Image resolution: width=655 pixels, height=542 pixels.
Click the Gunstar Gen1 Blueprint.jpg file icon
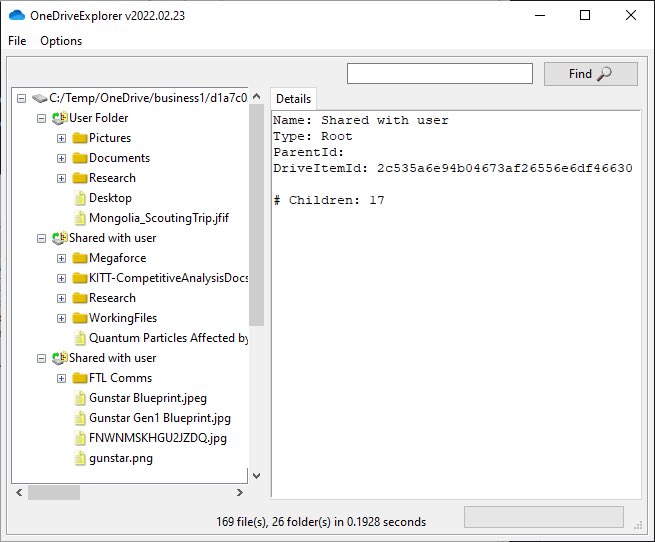tap(80, 418)
